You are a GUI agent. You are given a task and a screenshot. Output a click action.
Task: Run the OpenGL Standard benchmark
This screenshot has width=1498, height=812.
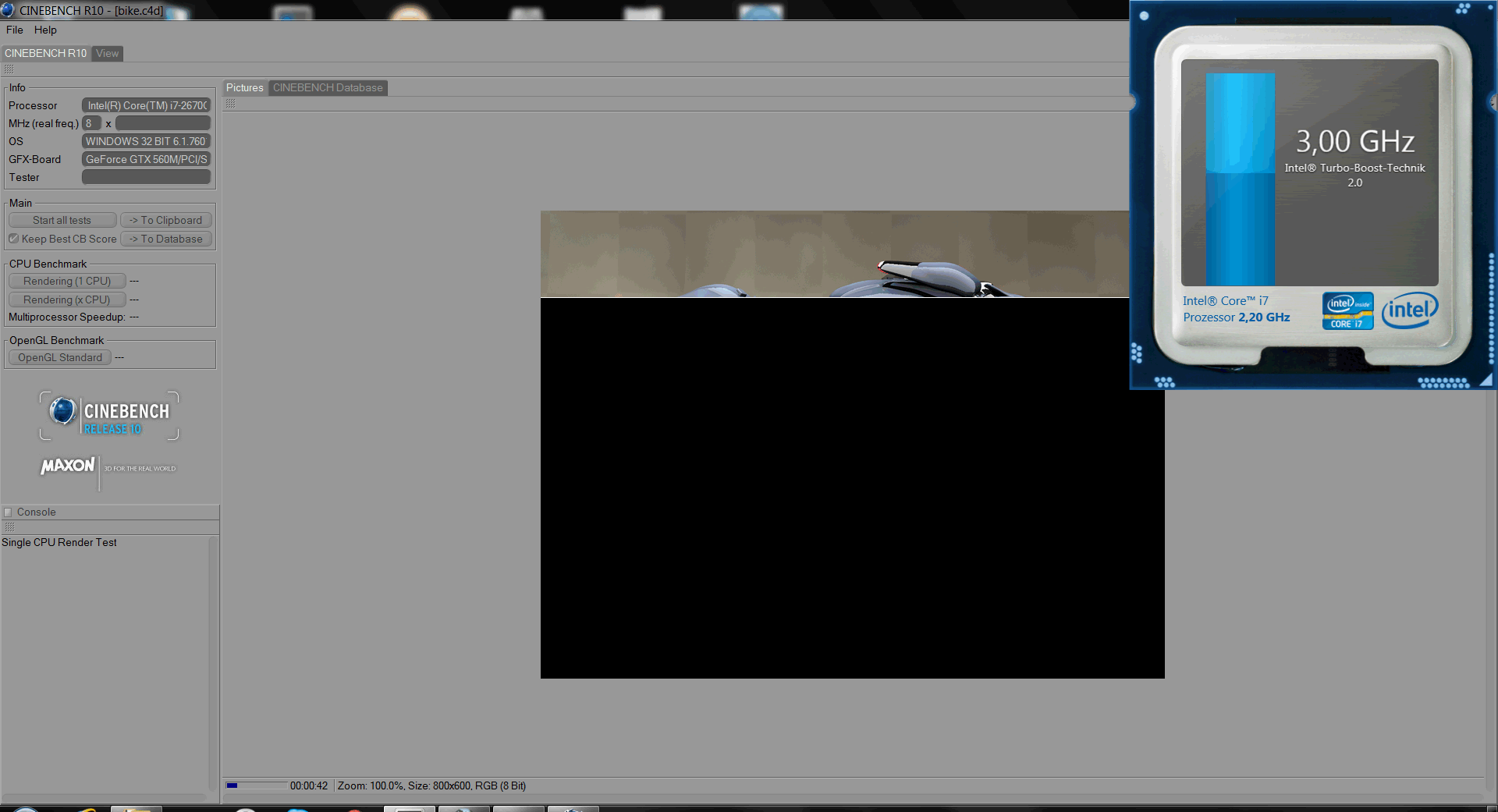(x=60, y=357)
